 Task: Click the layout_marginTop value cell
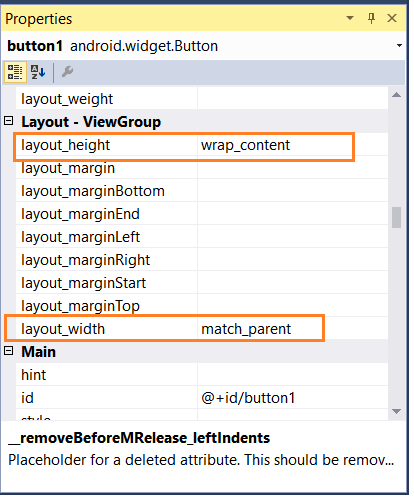(x=293, y=306)
